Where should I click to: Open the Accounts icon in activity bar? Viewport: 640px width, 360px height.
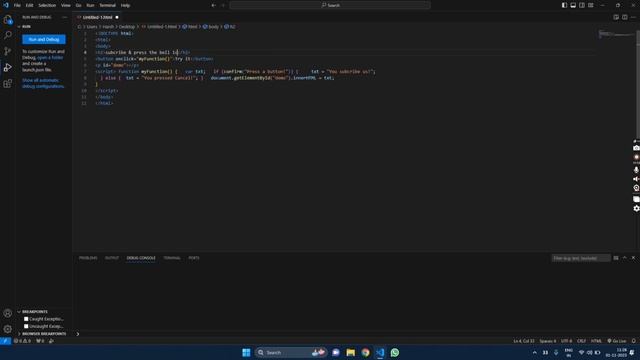pyautogui.click(x=7, y=313)
